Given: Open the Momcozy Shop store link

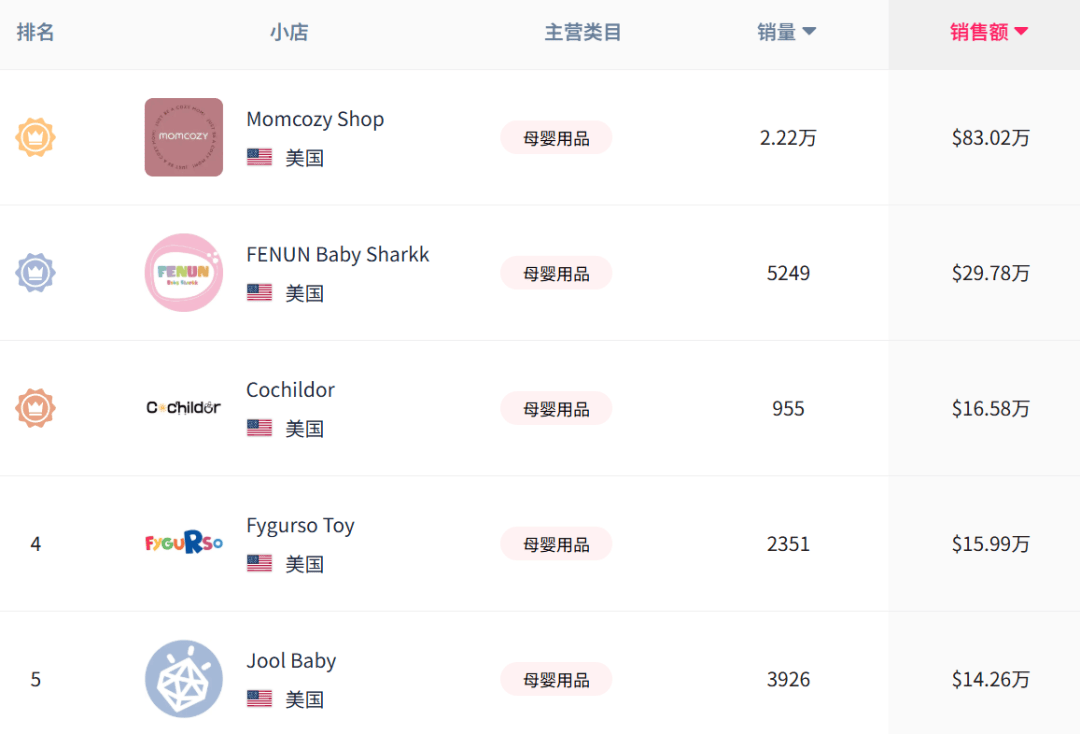Looking at the screenshot, I should [315, 118].
